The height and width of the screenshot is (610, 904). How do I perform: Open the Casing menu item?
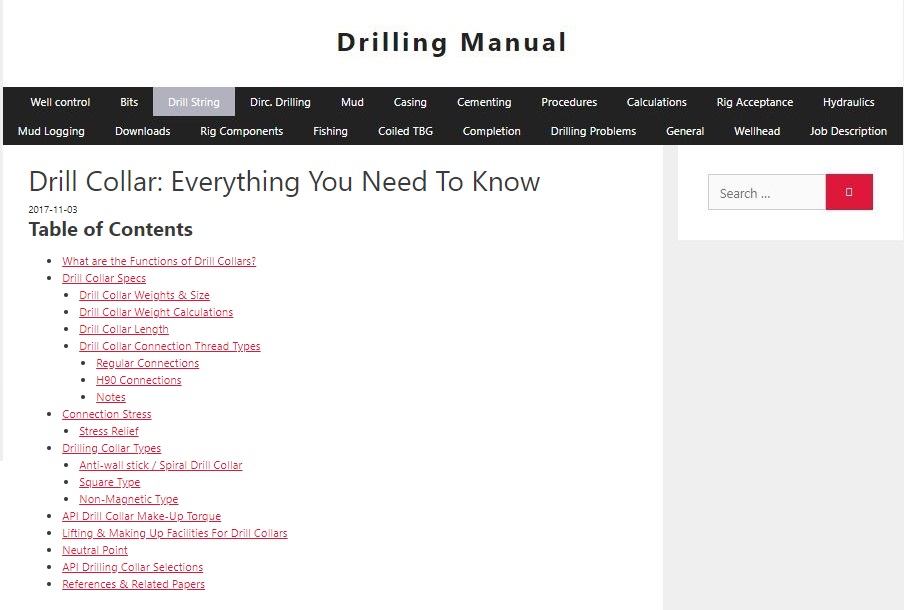(410, 102)
